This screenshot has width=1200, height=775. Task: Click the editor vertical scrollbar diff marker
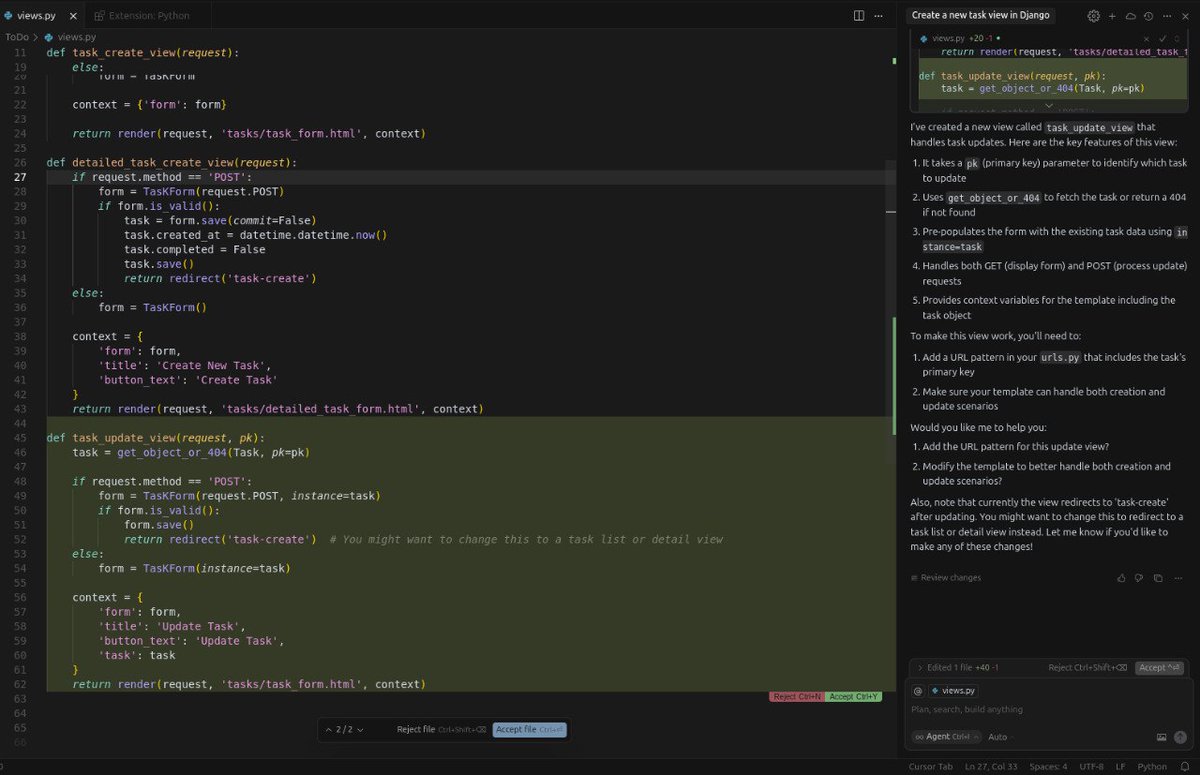894,375
